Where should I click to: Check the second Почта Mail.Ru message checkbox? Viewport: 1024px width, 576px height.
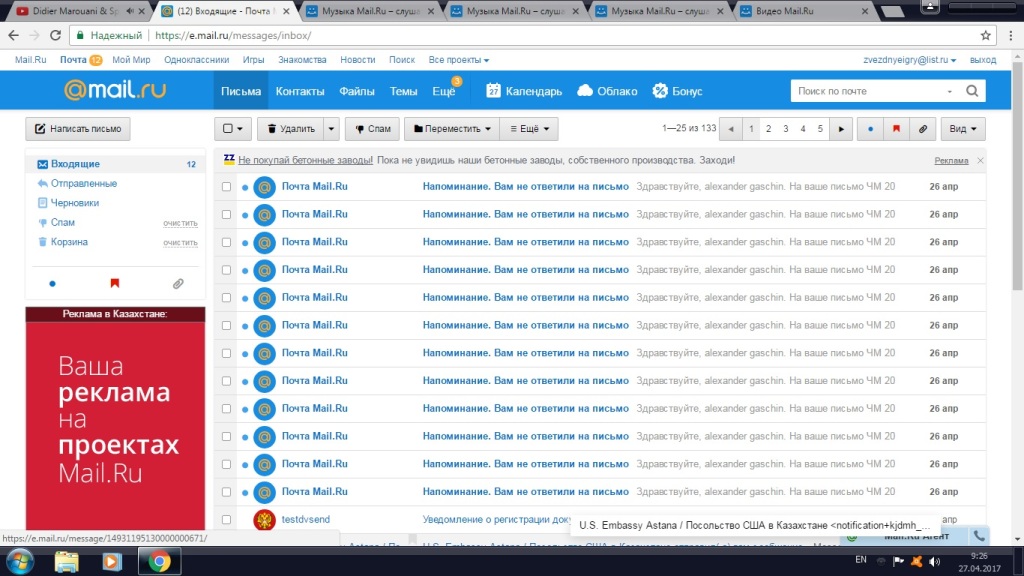[x=226, y=214]
